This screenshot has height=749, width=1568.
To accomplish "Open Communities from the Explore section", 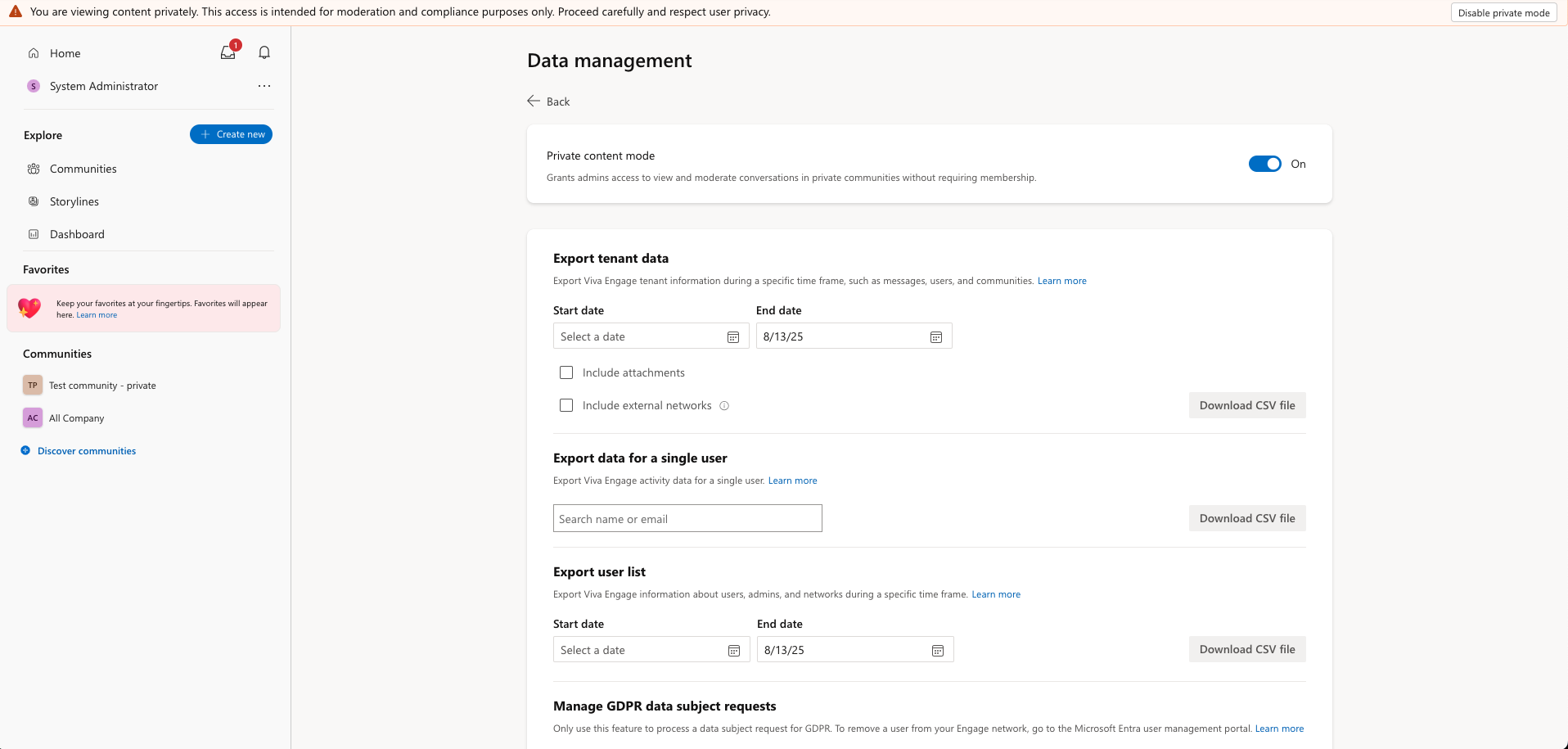I will click(83, 169).
